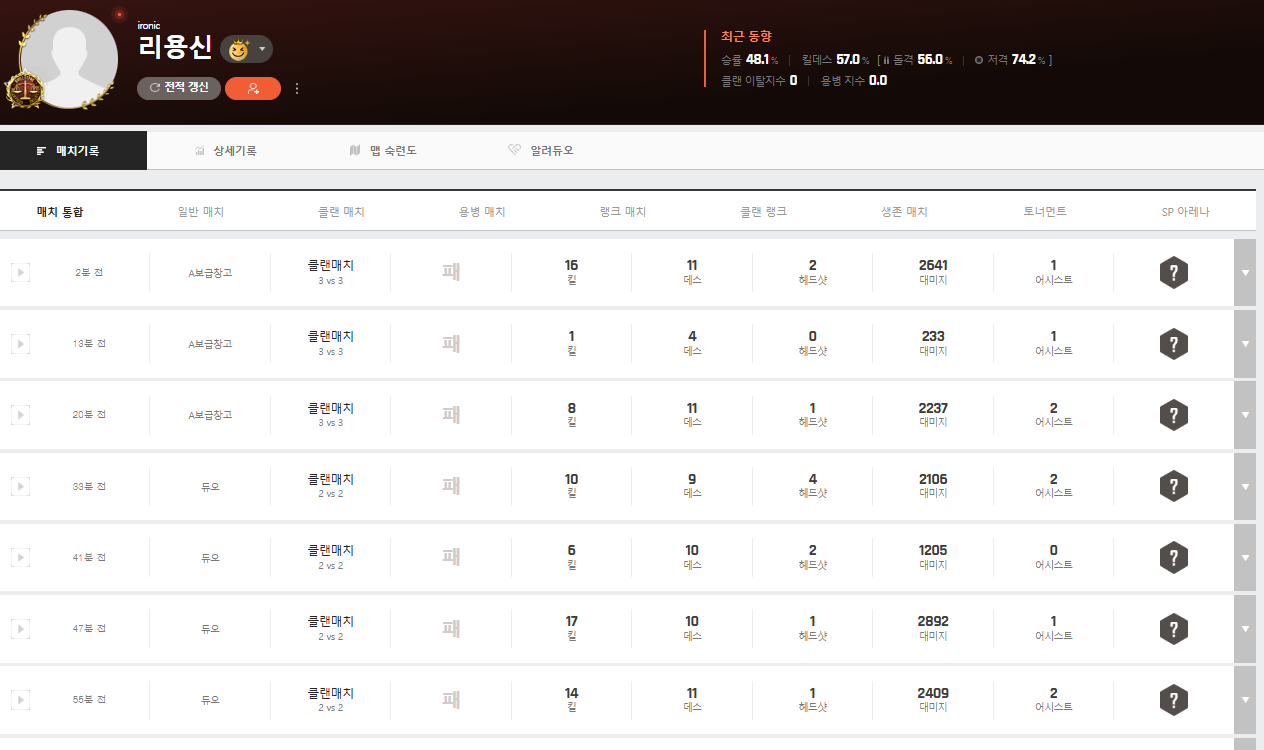Select the SP 아레나 filter

click(x=1184, y=212)
